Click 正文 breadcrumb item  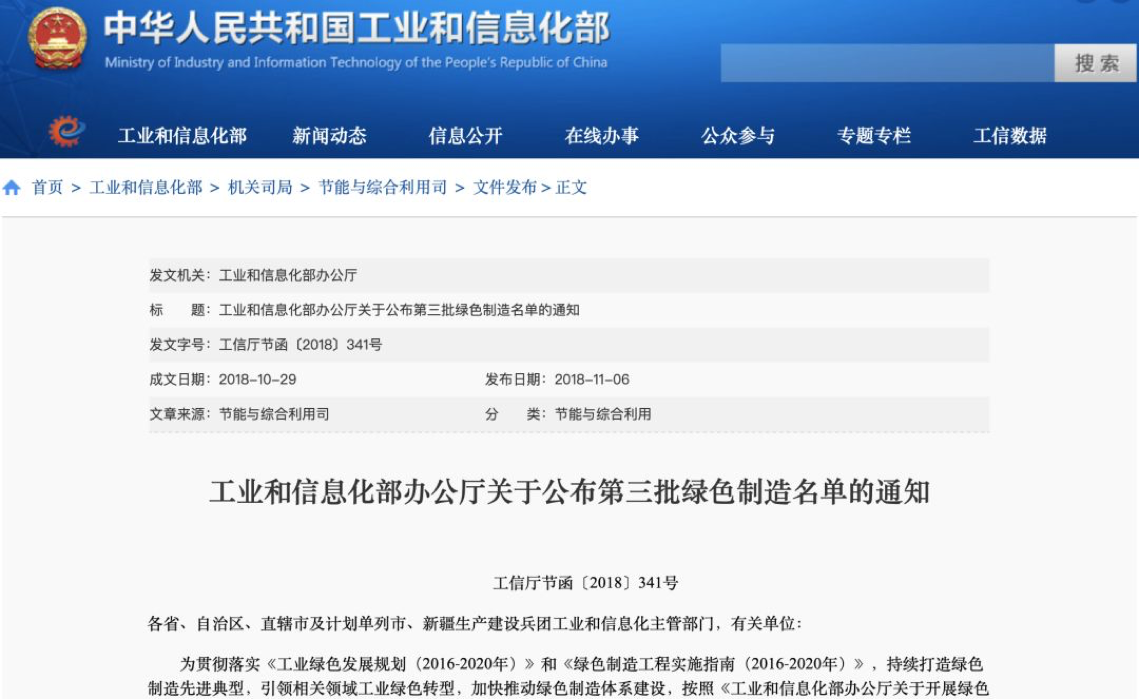pos(571,187)
